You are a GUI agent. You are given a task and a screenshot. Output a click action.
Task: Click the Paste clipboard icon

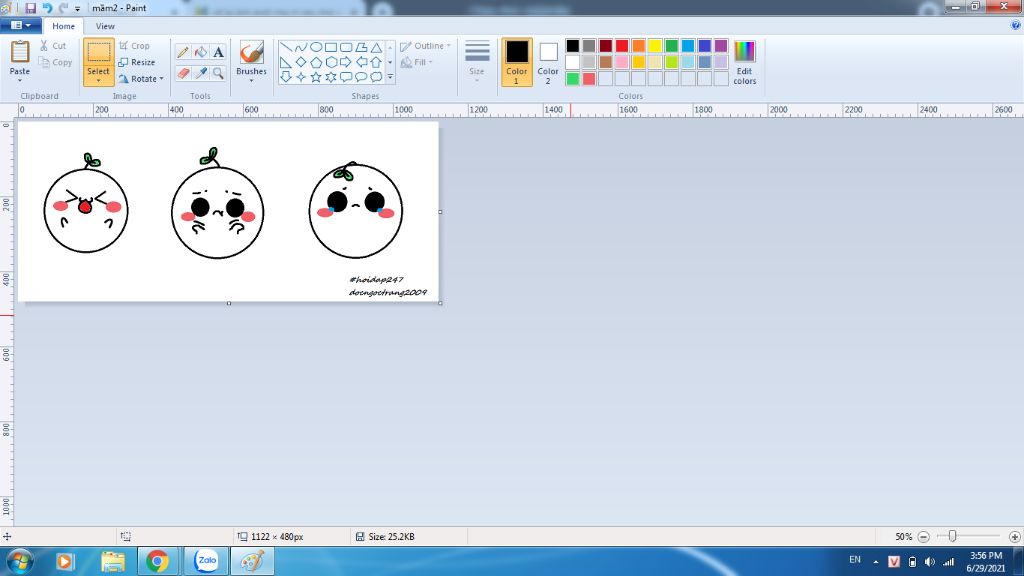pyautogui.click(x=20, y=52)
